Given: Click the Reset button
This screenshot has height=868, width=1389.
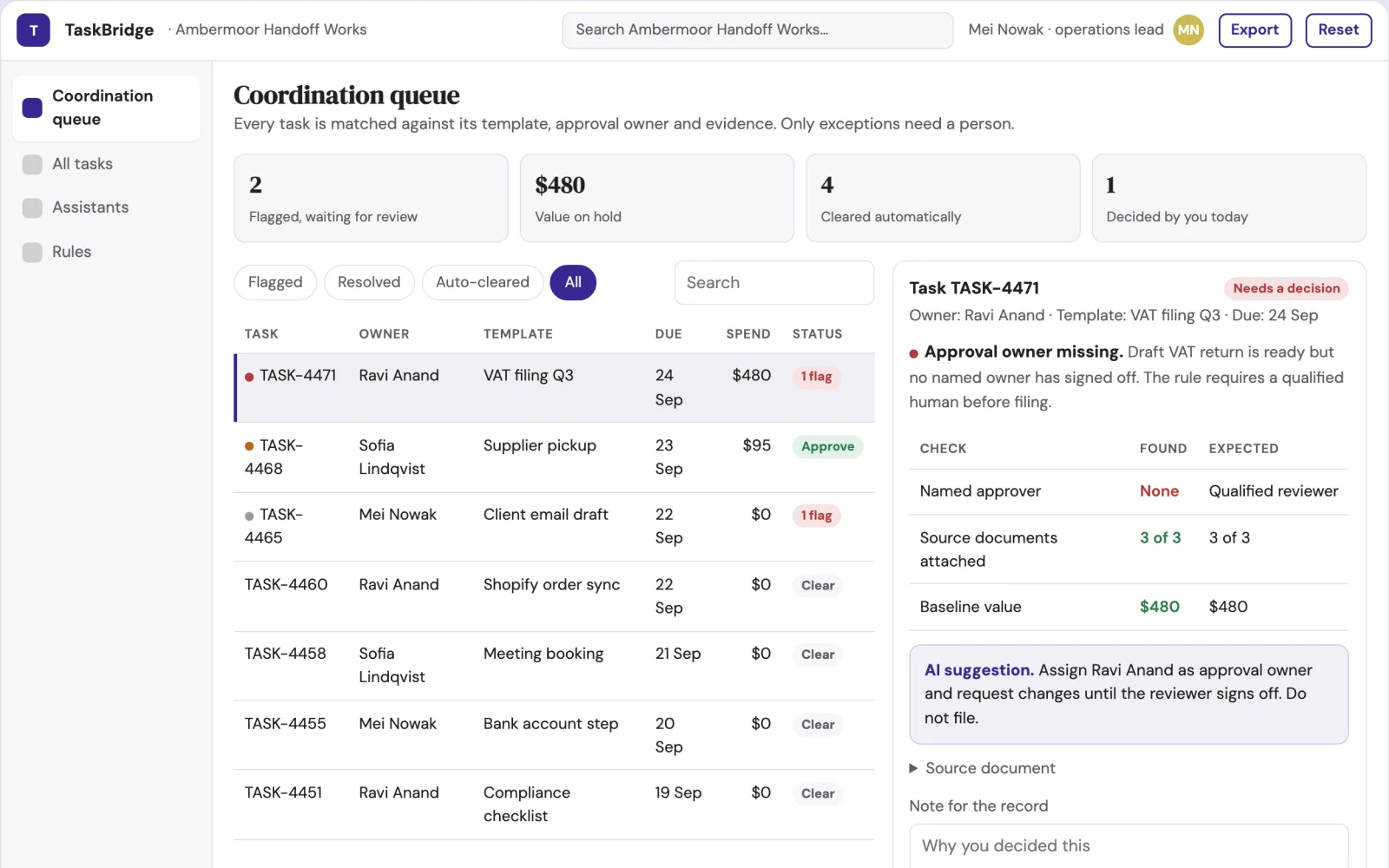Looking at the screenshot, I should point(1338,30).
